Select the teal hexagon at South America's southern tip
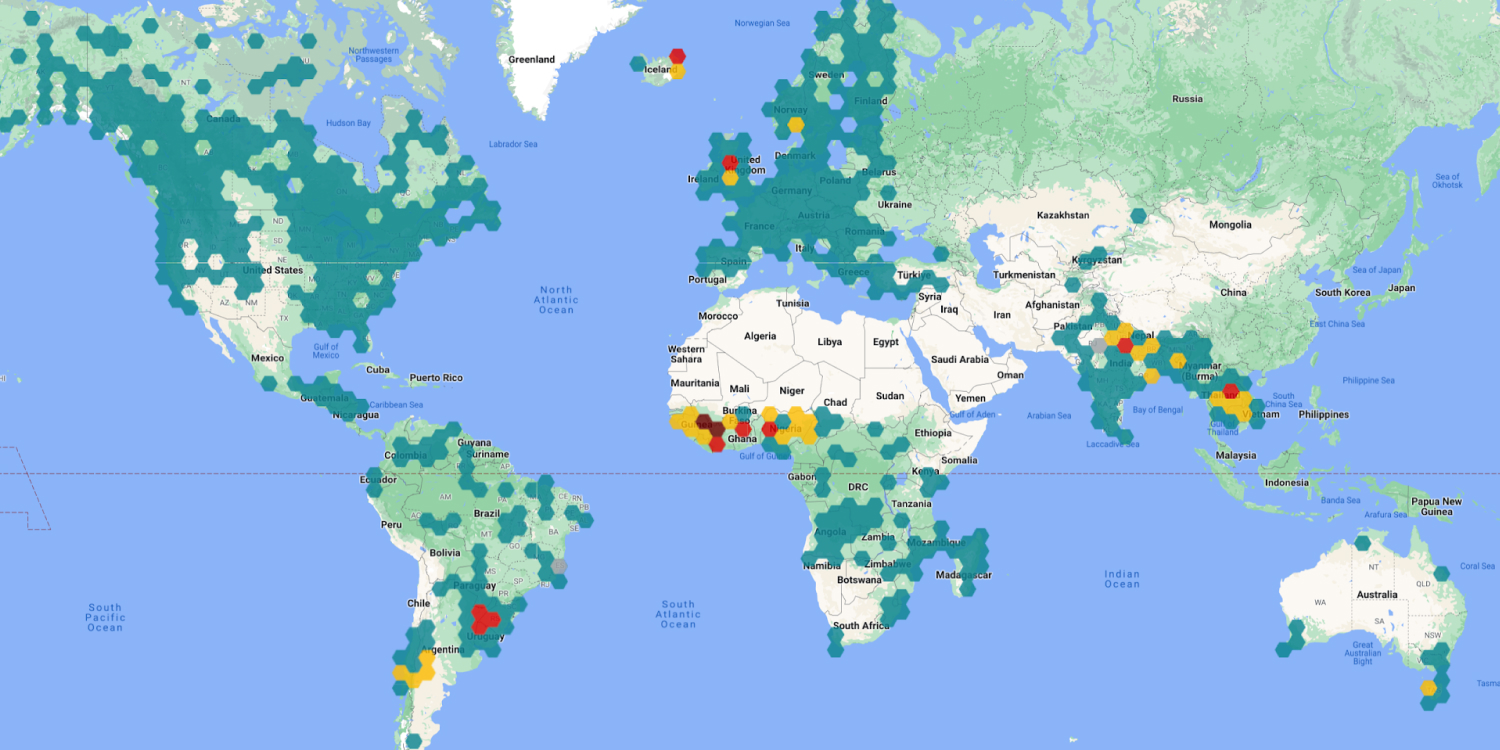This screenshot has height=750, width=1500. (x=414, y=741)
